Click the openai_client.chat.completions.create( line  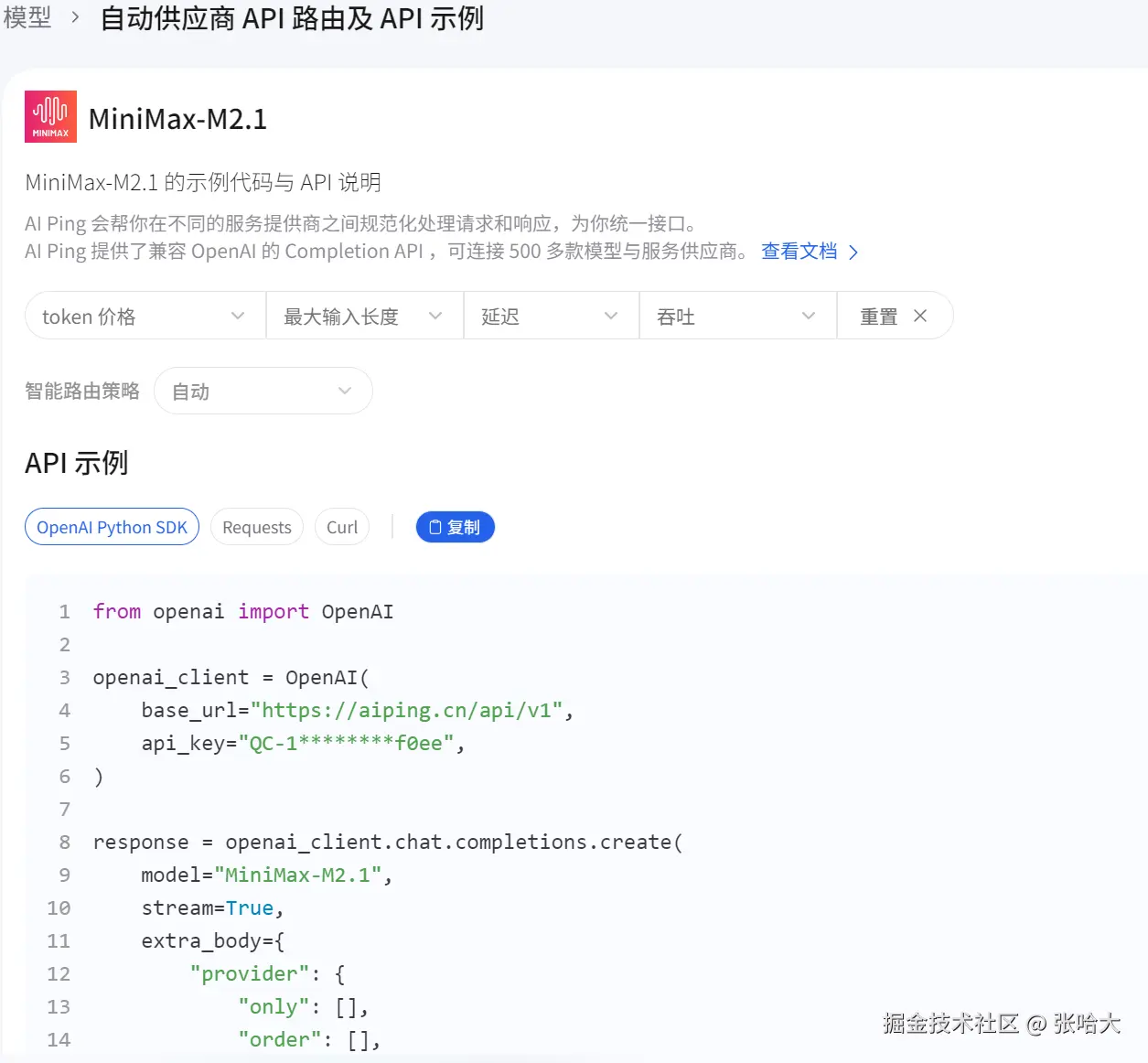coord(388,842)
